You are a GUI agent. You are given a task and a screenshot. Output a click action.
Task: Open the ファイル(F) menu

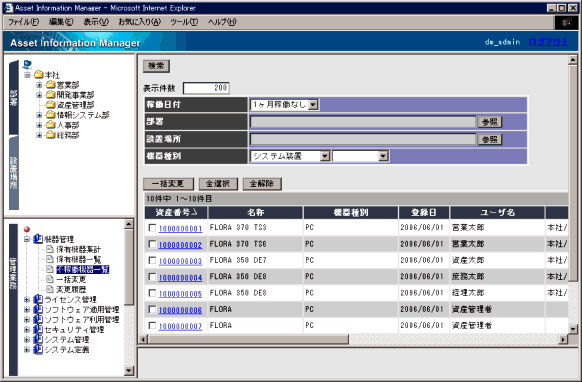pyautogui.click(x=23, y=22)
